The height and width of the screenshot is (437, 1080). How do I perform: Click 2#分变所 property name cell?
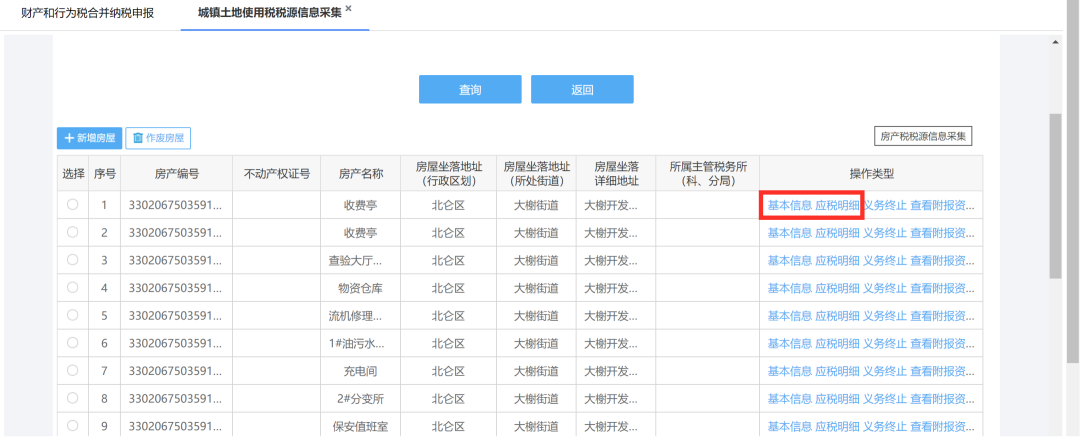(360, 398)
